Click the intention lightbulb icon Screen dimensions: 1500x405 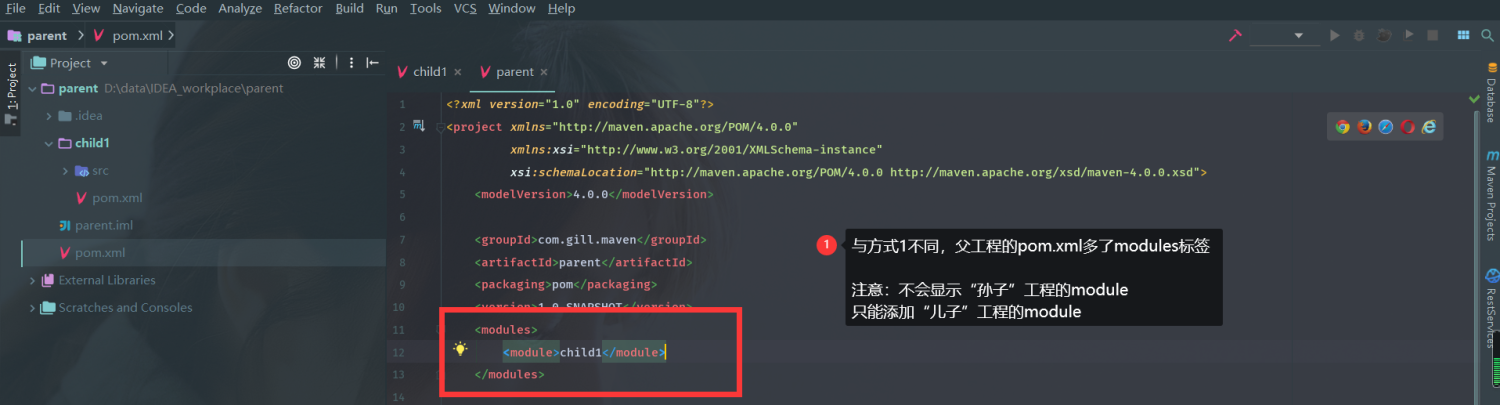coord(460,349)
